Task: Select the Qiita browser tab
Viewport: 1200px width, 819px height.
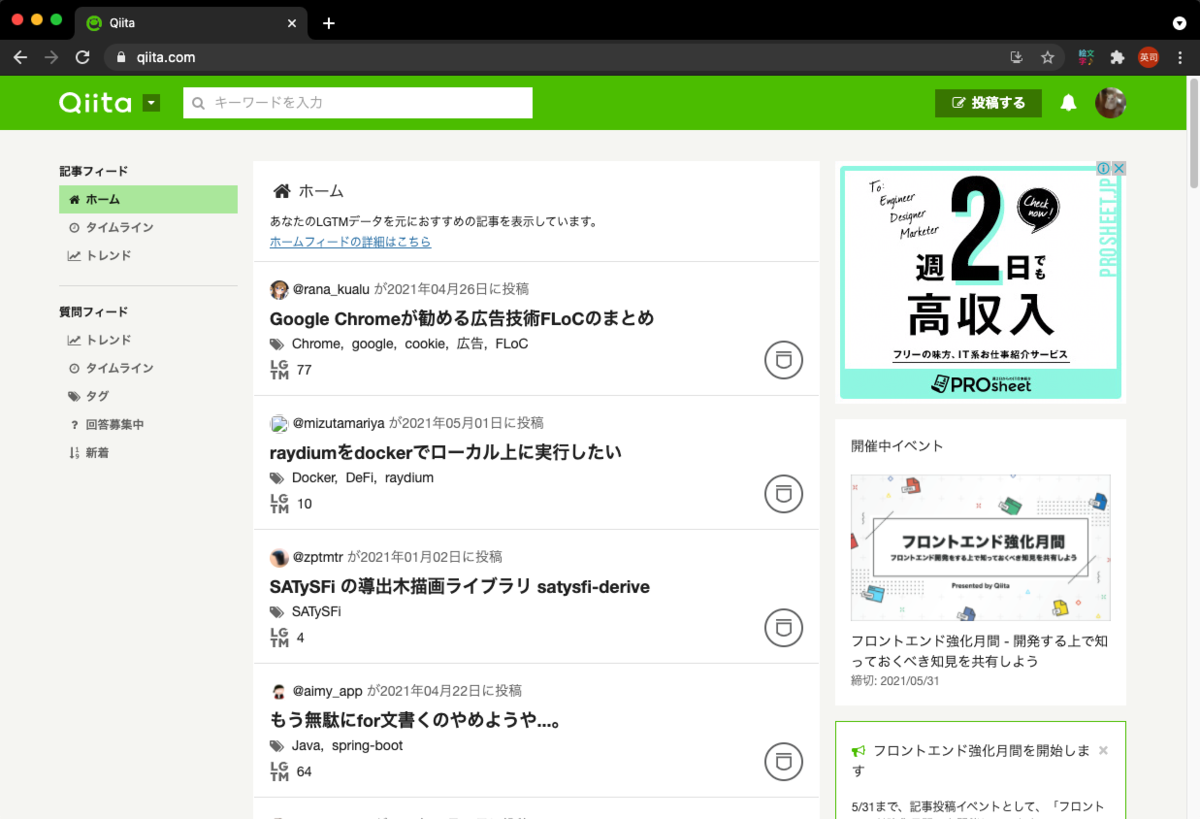Action: point(190,23)
